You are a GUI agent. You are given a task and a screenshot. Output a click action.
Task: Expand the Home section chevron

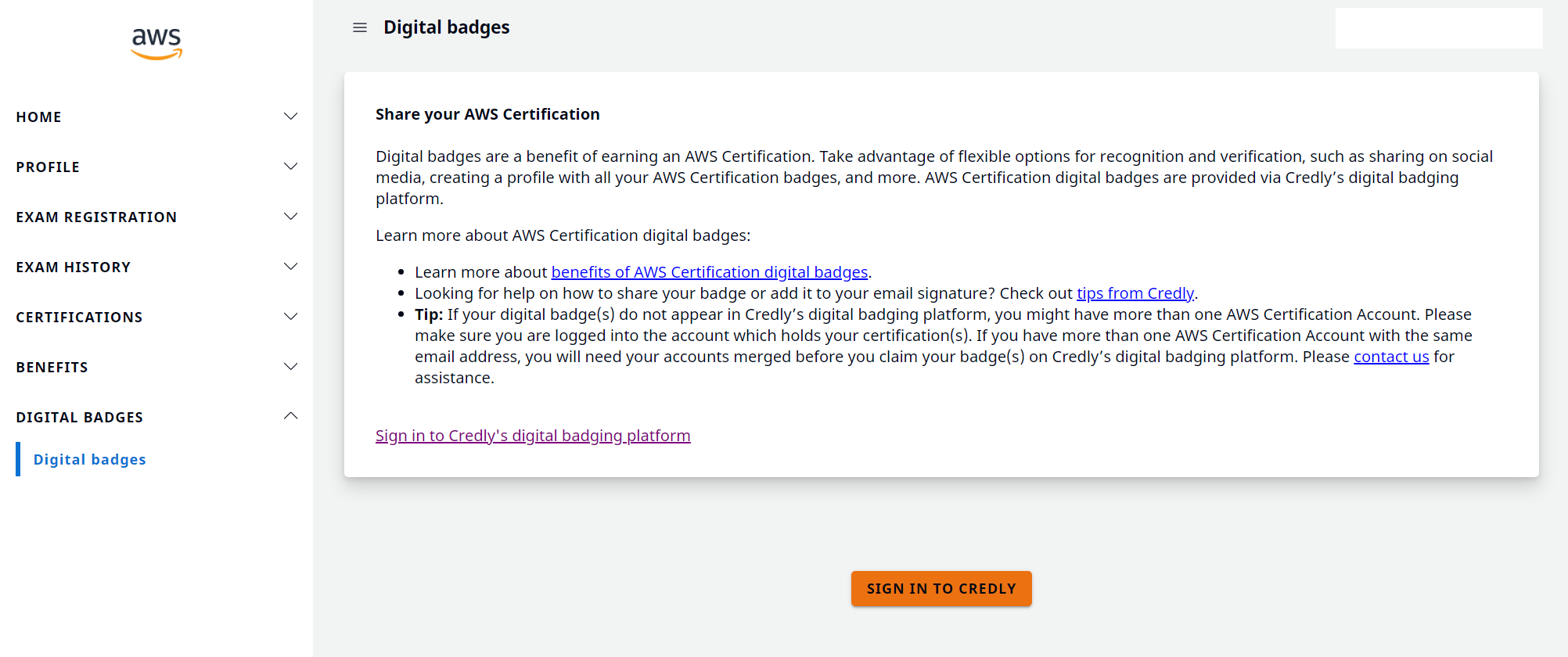click(x=290, y=117)
